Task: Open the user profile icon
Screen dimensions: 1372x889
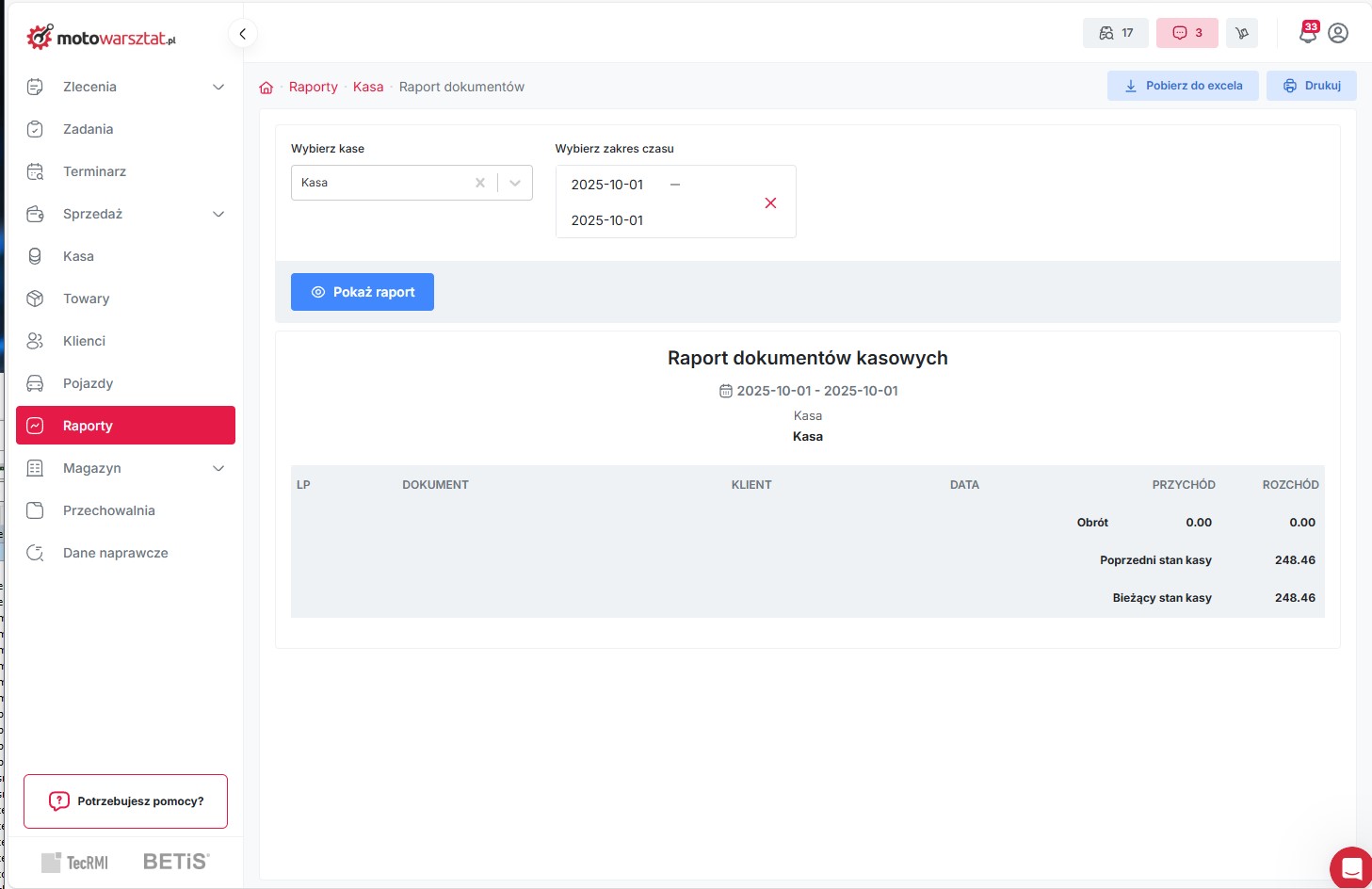Action: coord(1338,33)
